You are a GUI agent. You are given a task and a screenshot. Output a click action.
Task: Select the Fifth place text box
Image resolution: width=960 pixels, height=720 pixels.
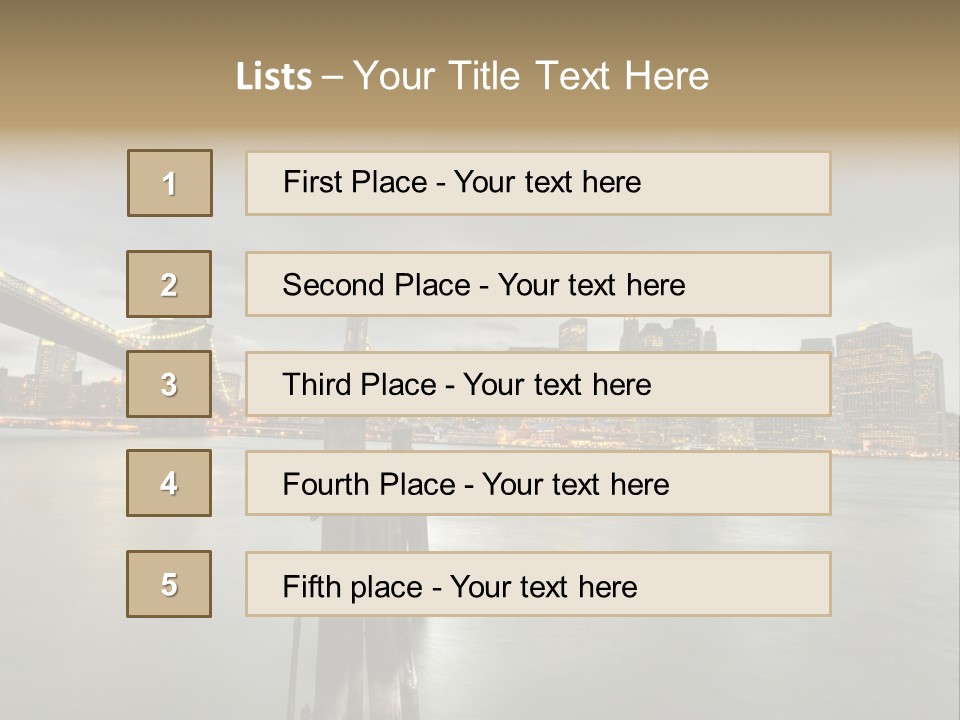click(538, 585)
